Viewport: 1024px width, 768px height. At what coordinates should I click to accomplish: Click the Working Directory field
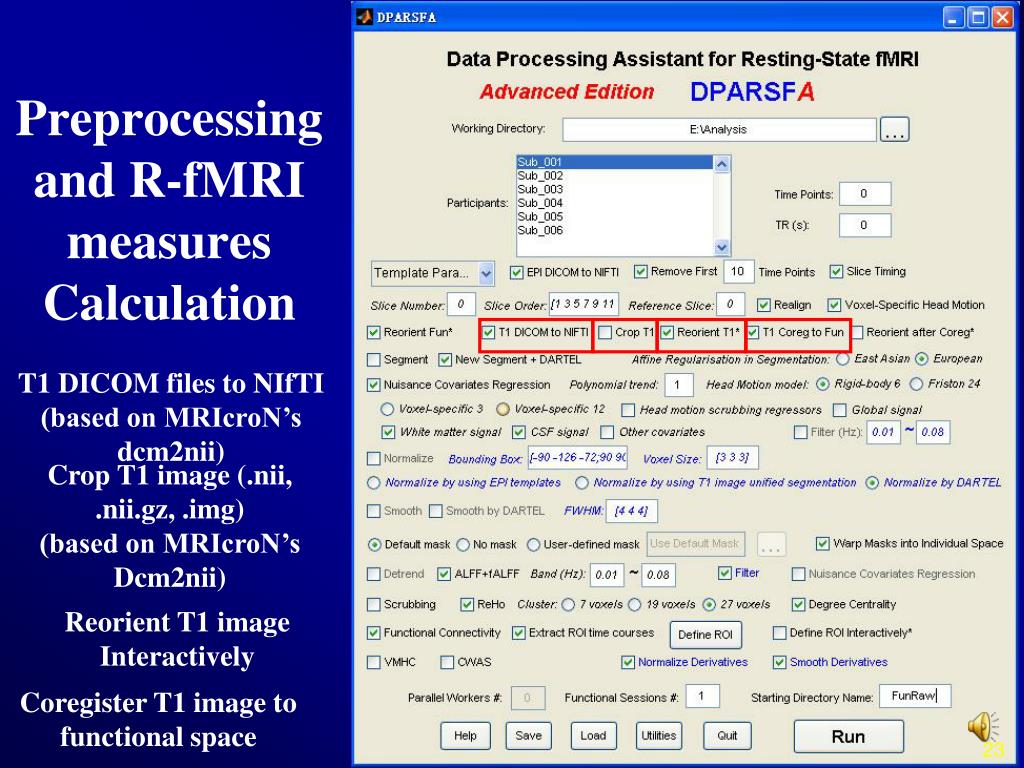[x=719, y=129]
